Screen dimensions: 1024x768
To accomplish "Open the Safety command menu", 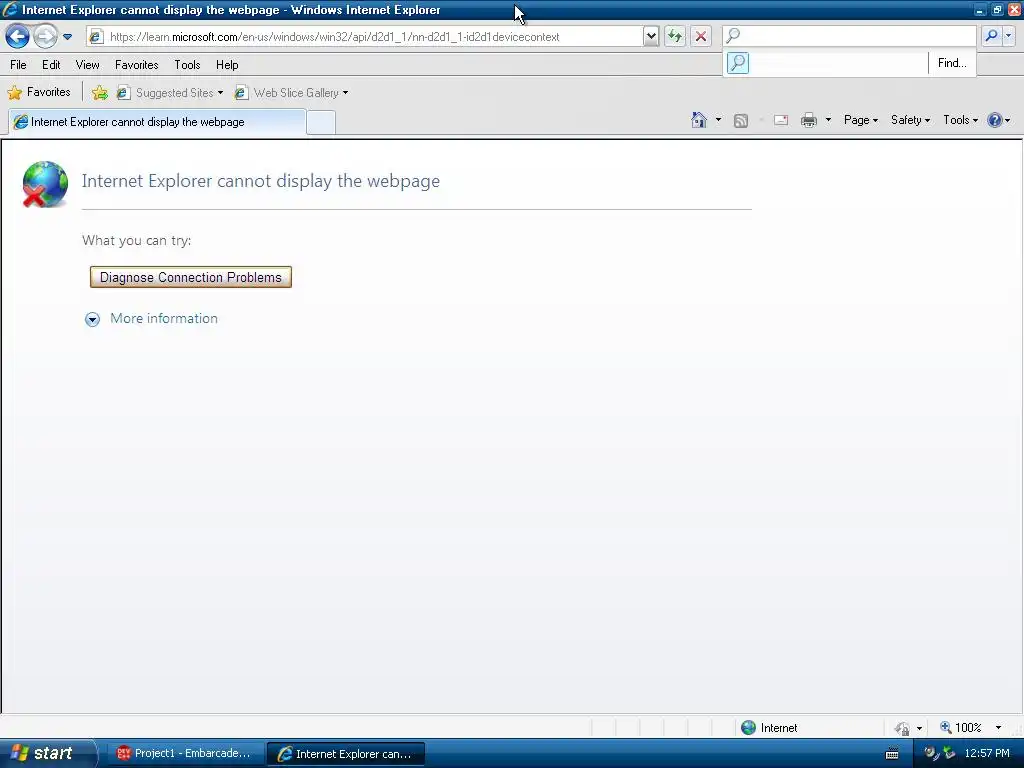I will 910,120.
